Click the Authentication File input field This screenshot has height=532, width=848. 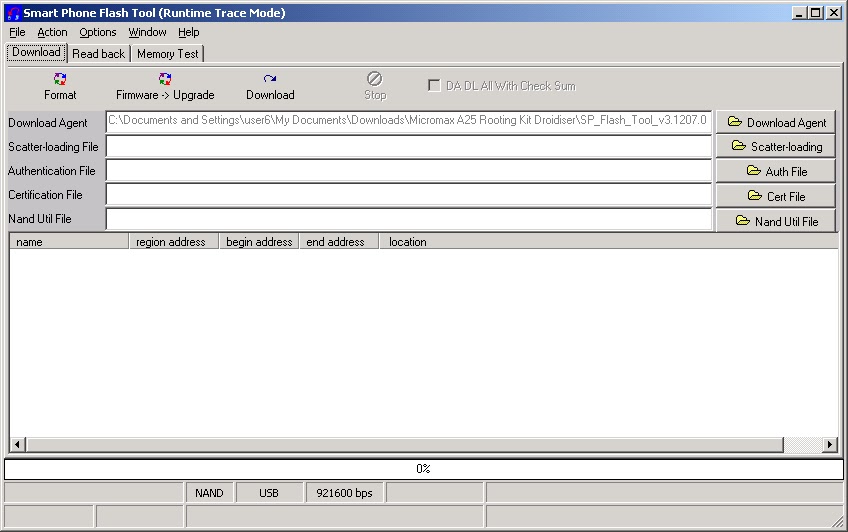coord(409,170)
